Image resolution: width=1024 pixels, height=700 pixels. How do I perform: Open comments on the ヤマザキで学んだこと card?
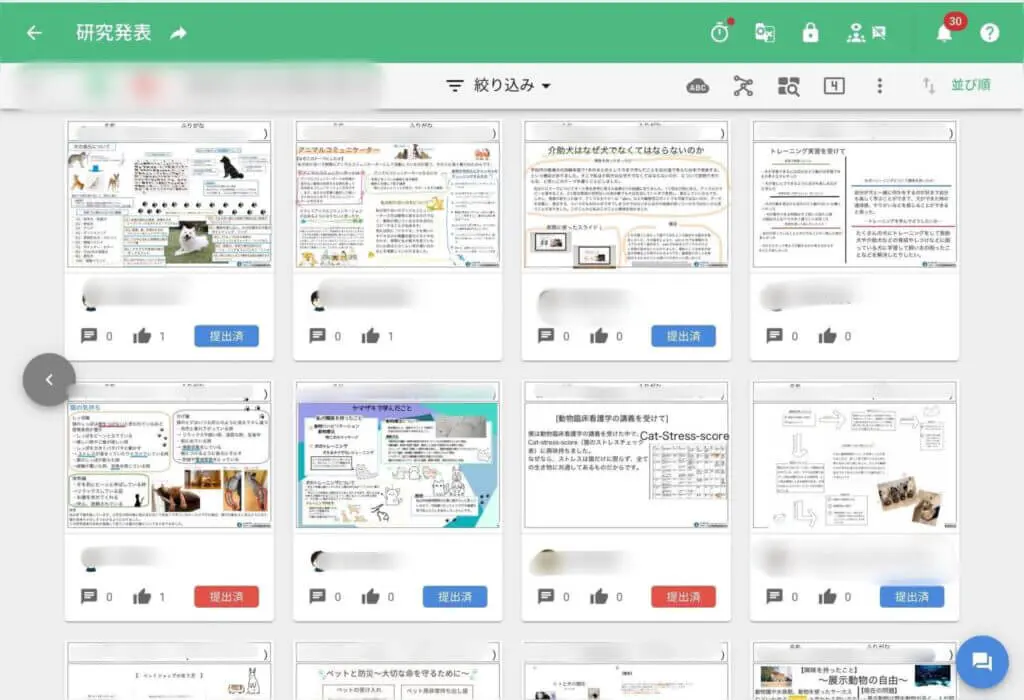(x=317, y=596)
